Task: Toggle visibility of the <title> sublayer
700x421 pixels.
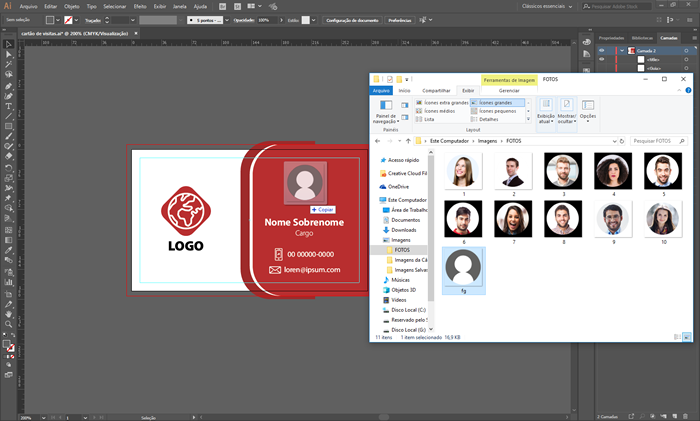Action: [x=602, y=59]
